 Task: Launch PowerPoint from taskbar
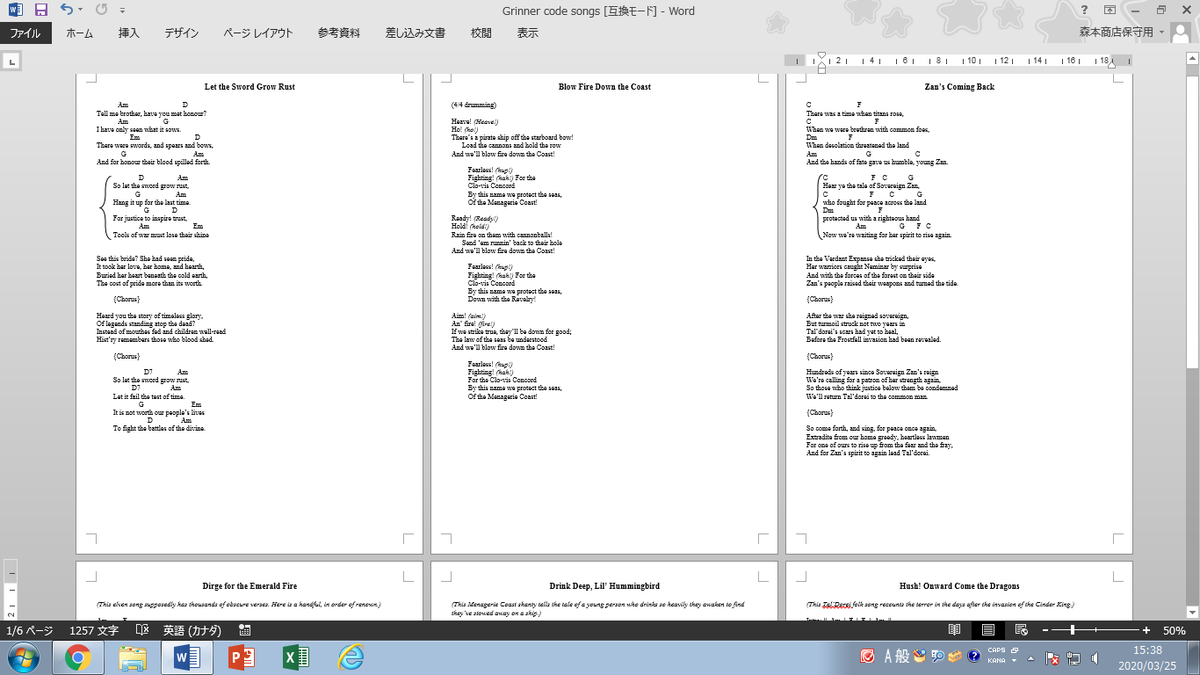point(242,658)
